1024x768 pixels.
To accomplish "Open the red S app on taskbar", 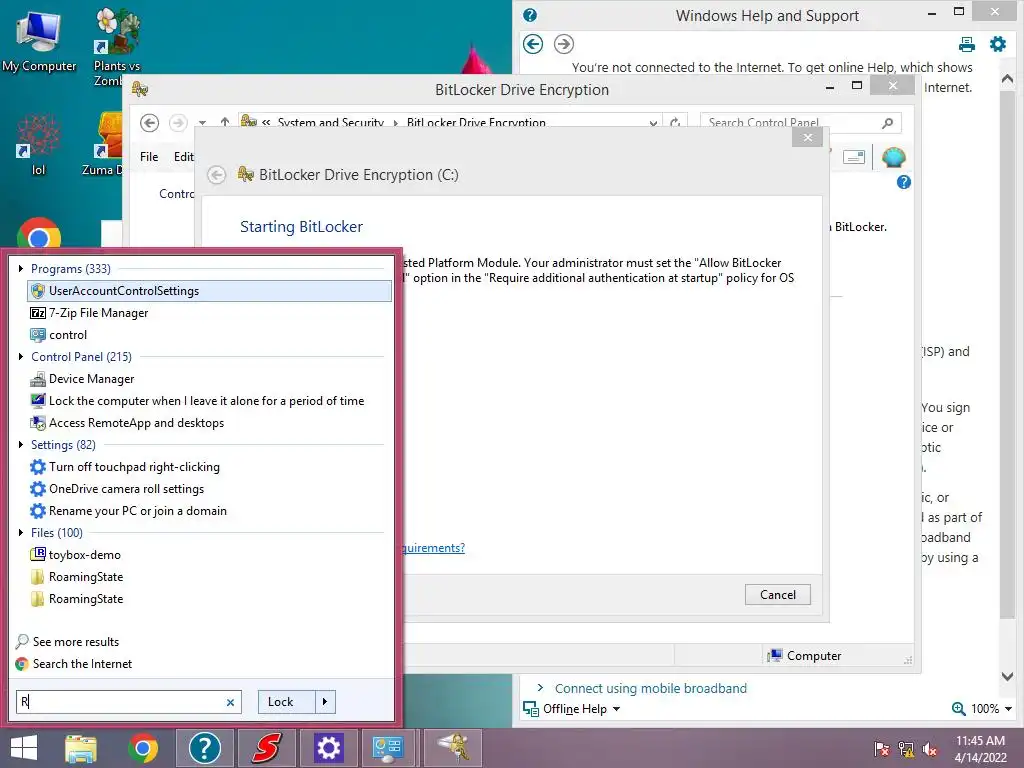I will click(x=266, y=748).
